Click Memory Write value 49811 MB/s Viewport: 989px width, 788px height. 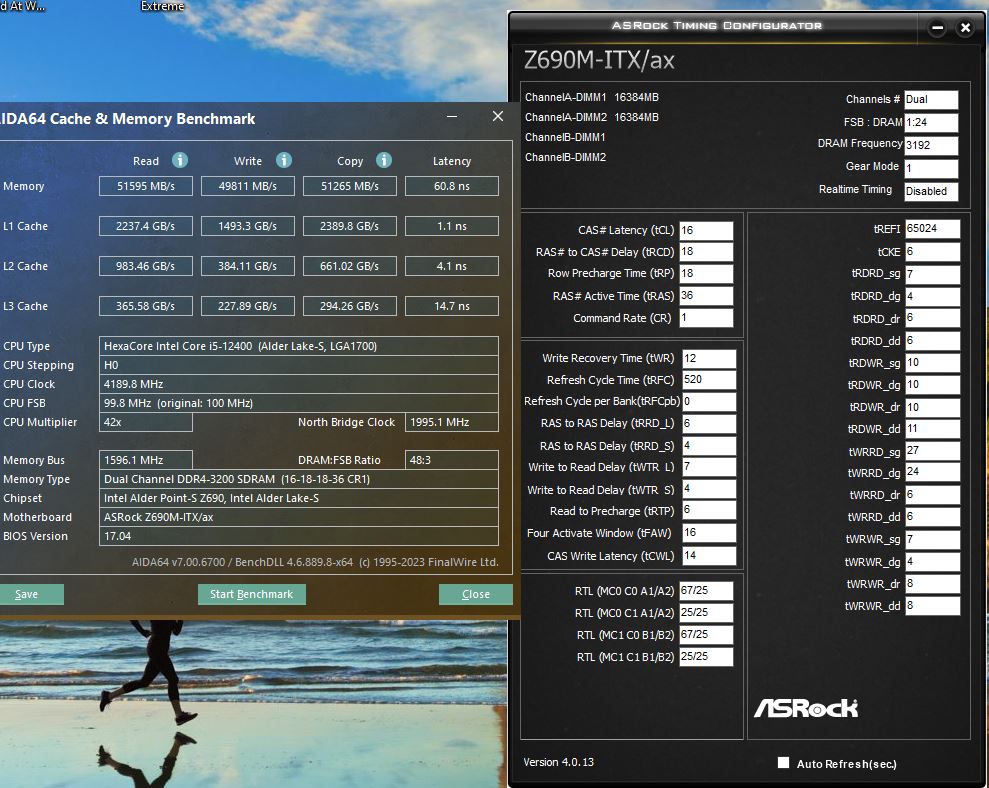248,186
